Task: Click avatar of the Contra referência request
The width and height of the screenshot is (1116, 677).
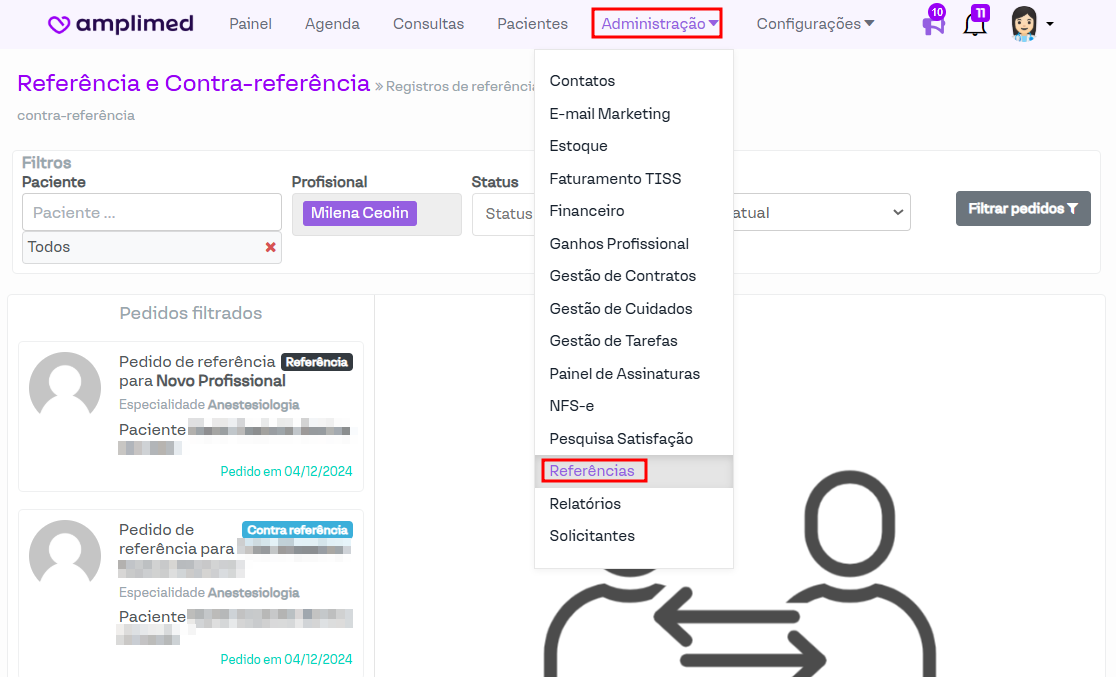Action: (65, 556)
